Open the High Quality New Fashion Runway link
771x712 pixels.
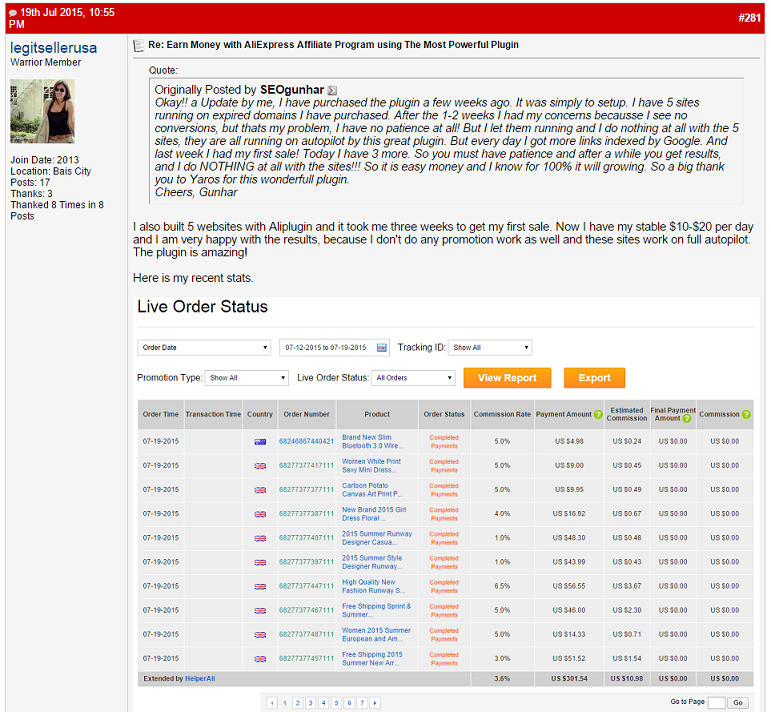pyautogui.click(x=374, y=586)
